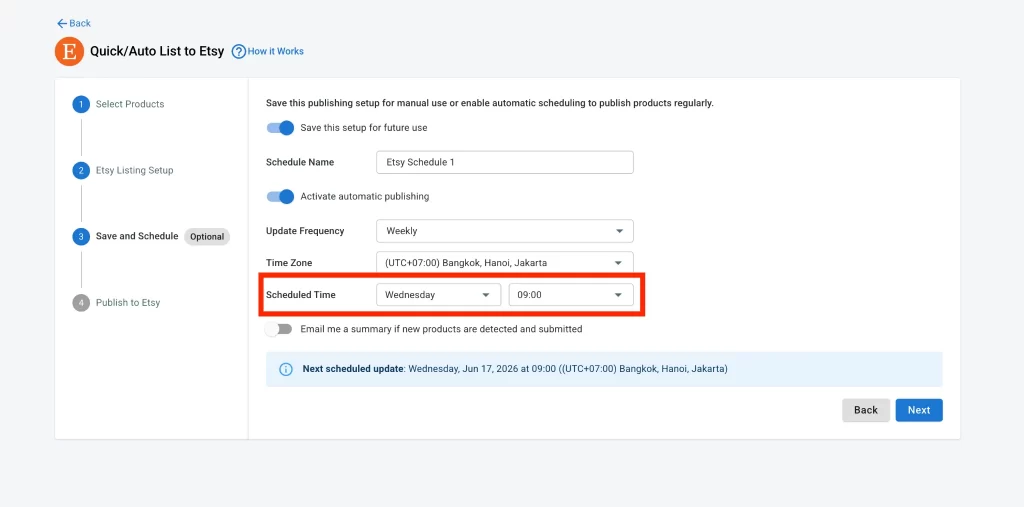Open the How it Works link
Screen dimensions: 1024x507
tap(276, 51)
